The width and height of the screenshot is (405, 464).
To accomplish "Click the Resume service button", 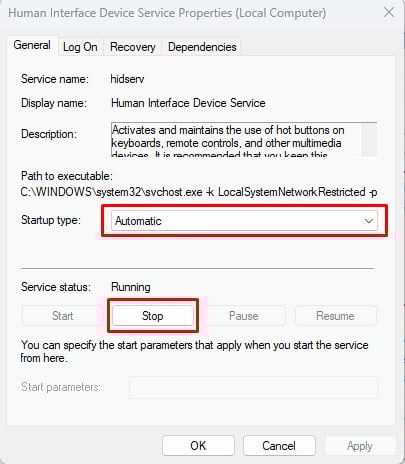I will (x=335, y=316).
